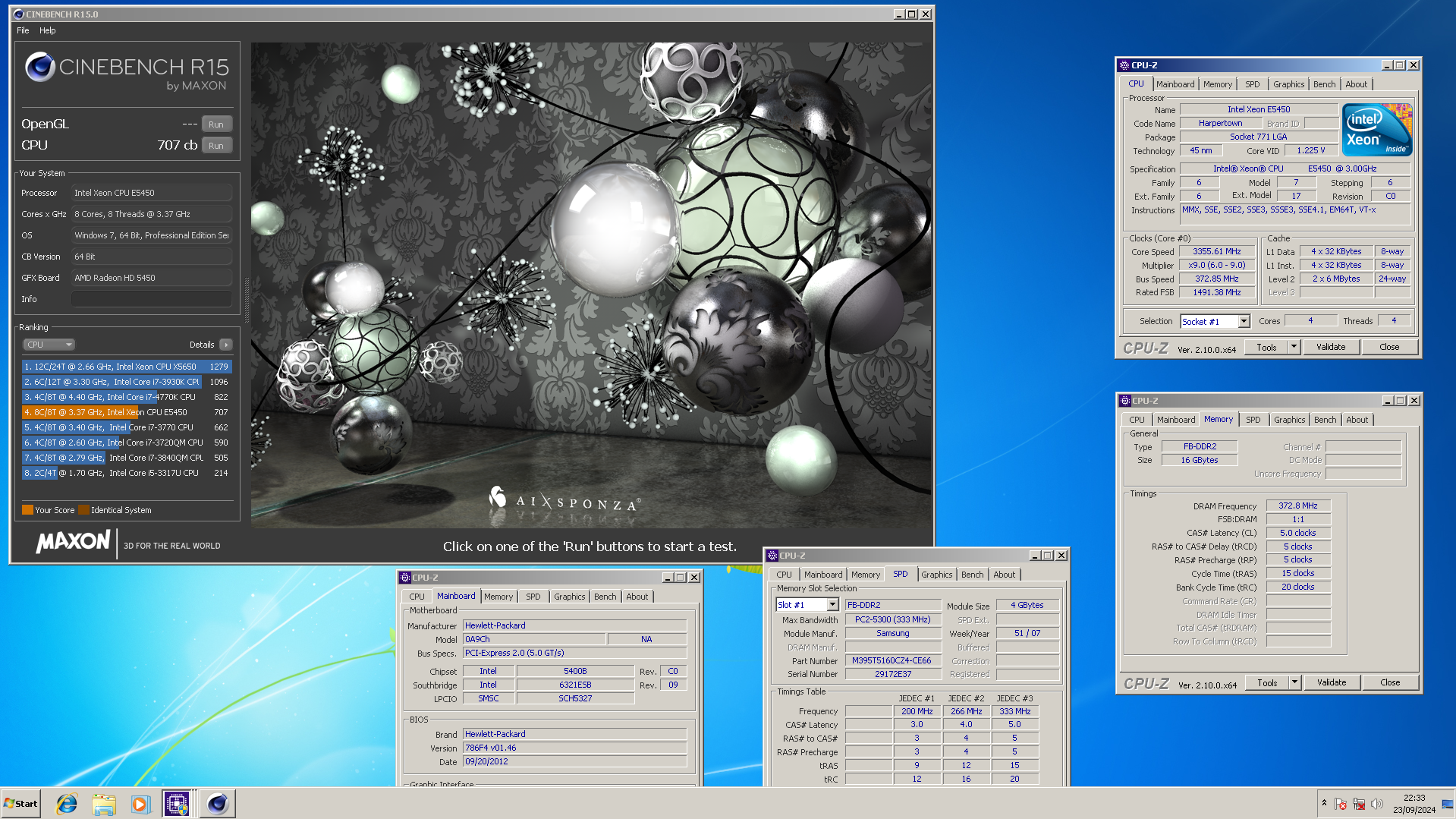Screen dimensions: 1456x819
Task: Click title bar icon of CPU-Z Memory window
Action: pyautogui.click(x=1125, y=401)
